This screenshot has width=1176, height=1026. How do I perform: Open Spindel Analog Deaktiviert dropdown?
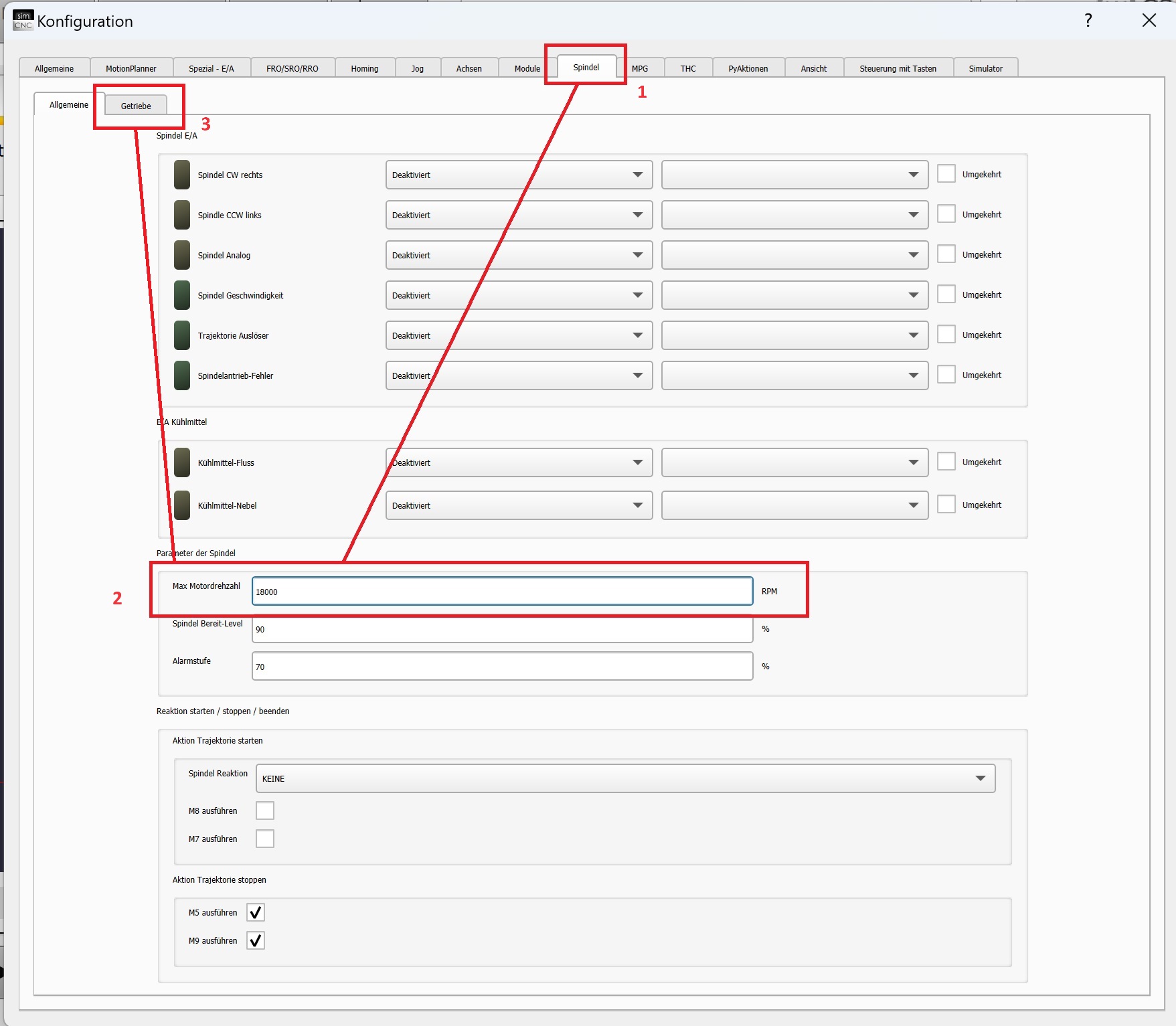[519, 255]
